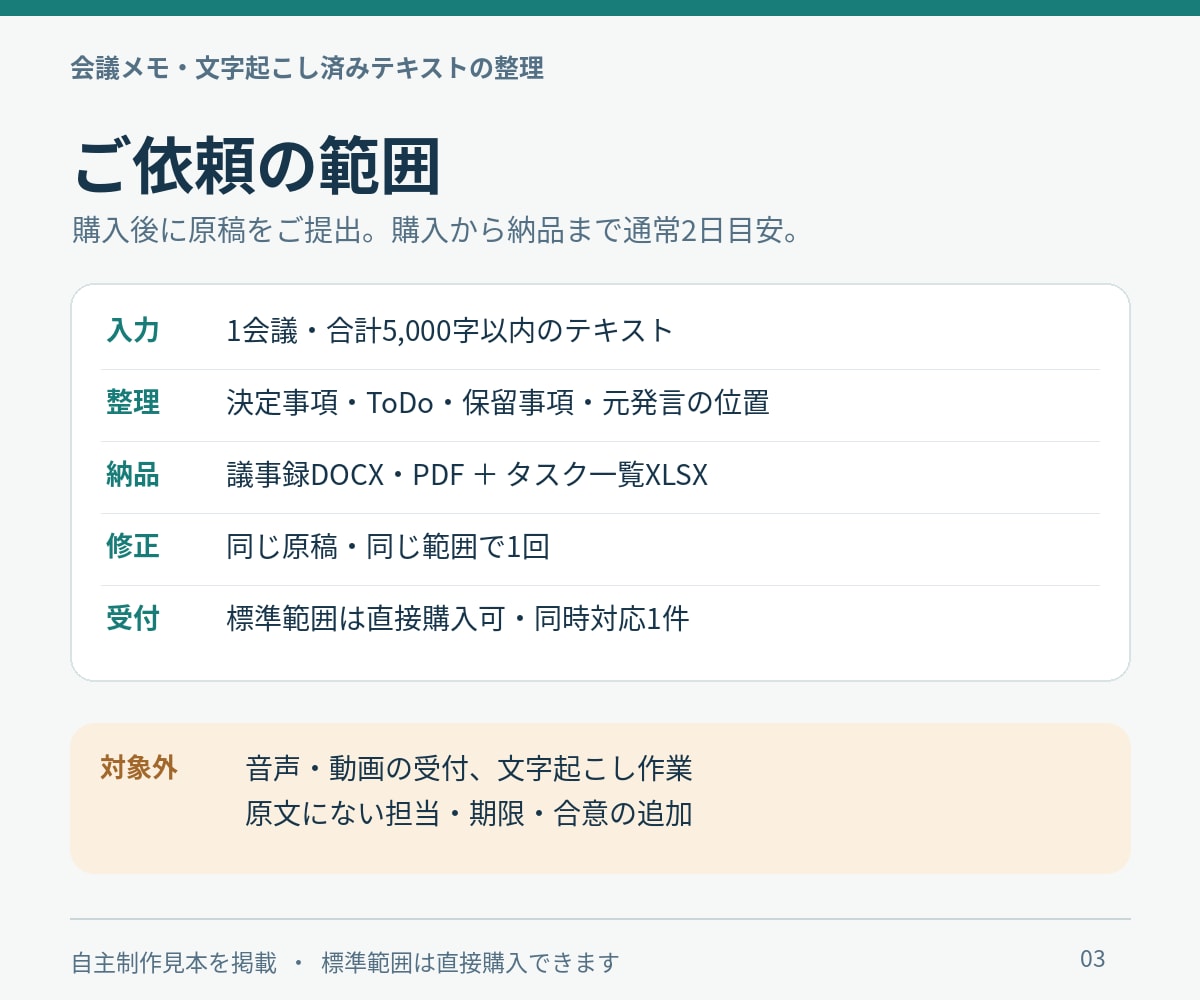The image size is (1200, 1000).
Task: Click the line 購入後に原稿をご提出。購入から納品まで通常2日目安。
Action: tap(439, 231)
